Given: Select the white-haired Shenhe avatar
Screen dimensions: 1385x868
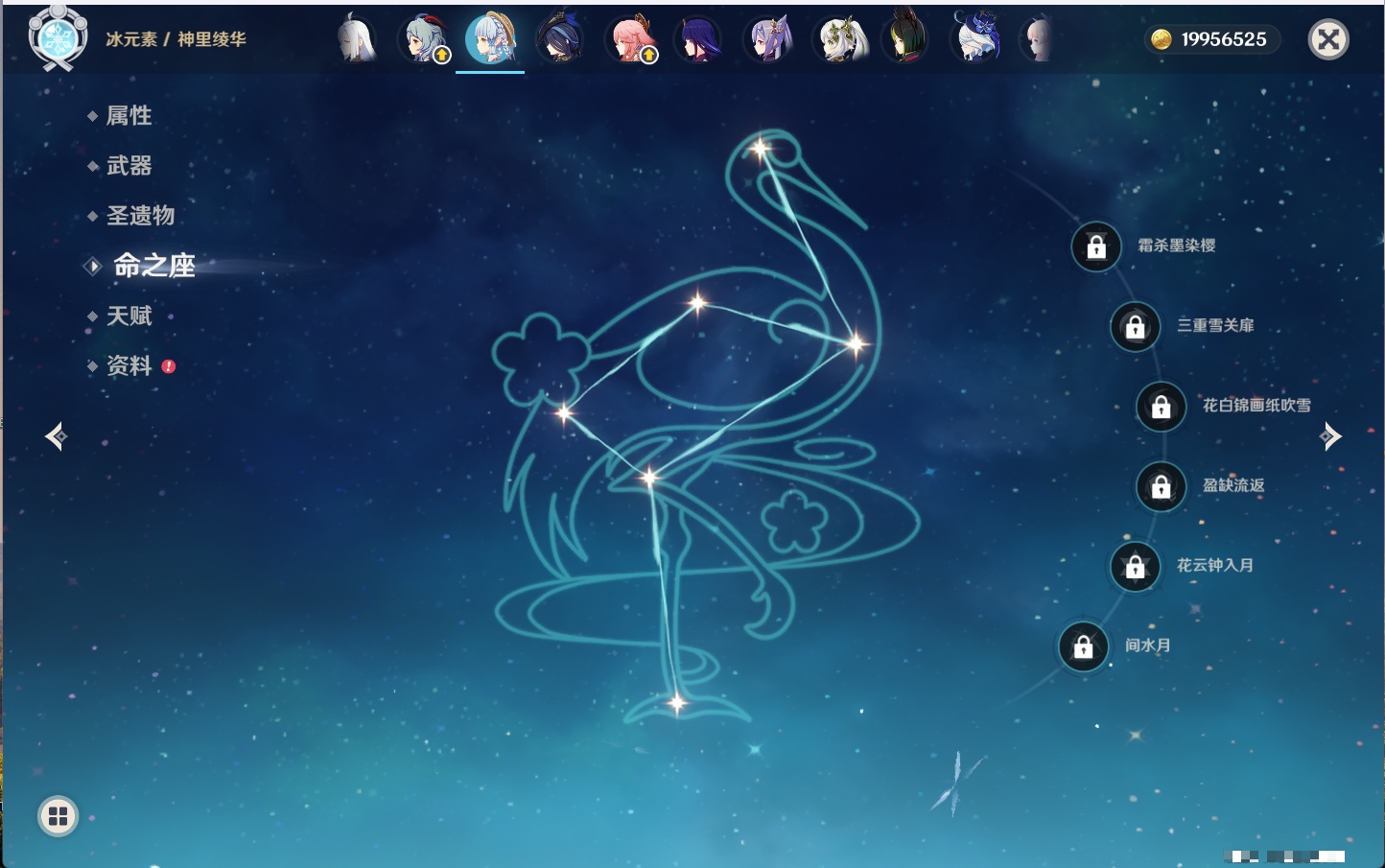Looking at the screenshot, I should tap(356, 39).
